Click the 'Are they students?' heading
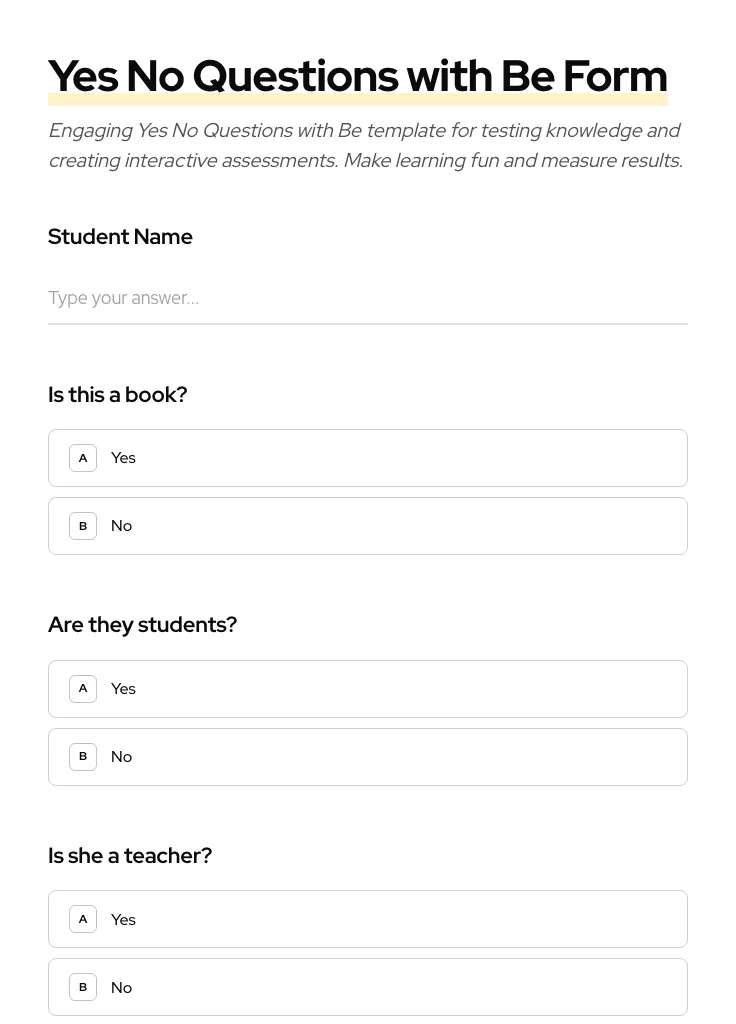The height and width of the screenshot is (1024, 736). pyautogui.click(x=142, y=624)
